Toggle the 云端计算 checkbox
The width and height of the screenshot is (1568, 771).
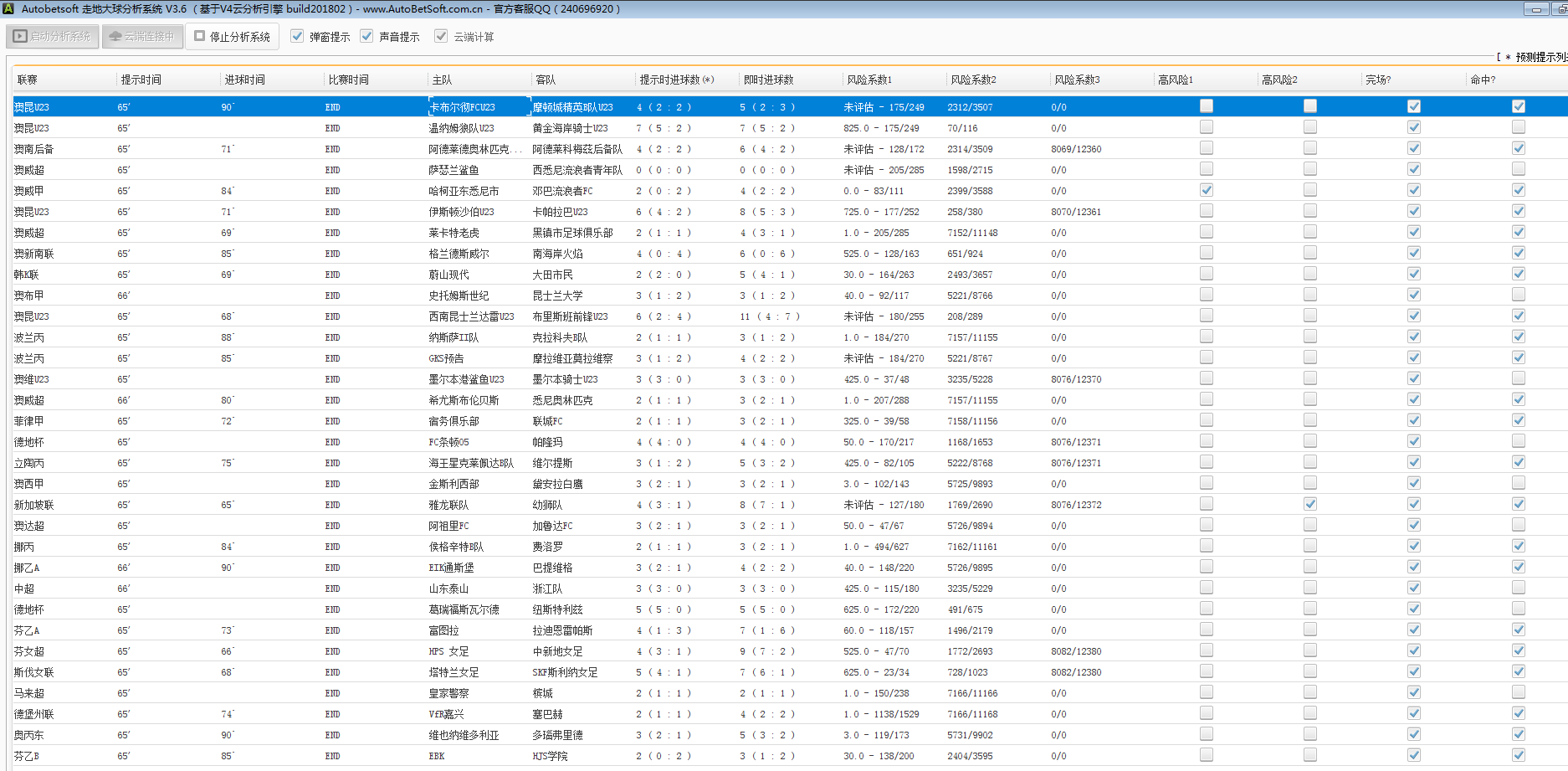pos(441,37)
